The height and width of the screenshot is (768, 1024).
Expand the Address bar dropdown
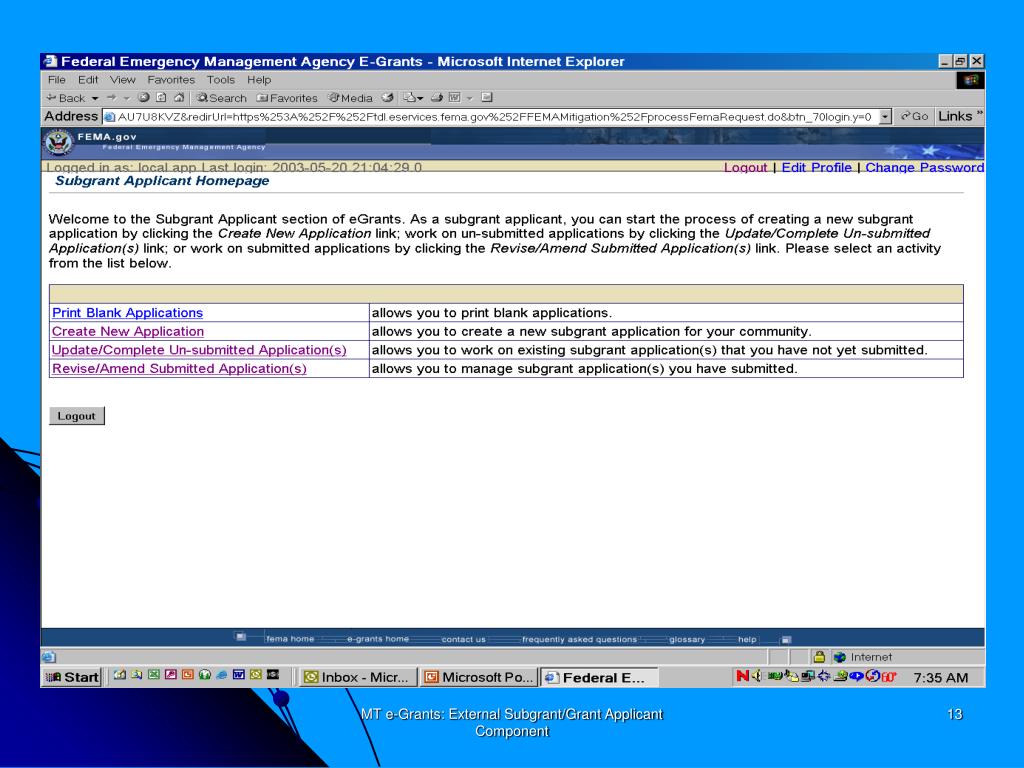885,117
